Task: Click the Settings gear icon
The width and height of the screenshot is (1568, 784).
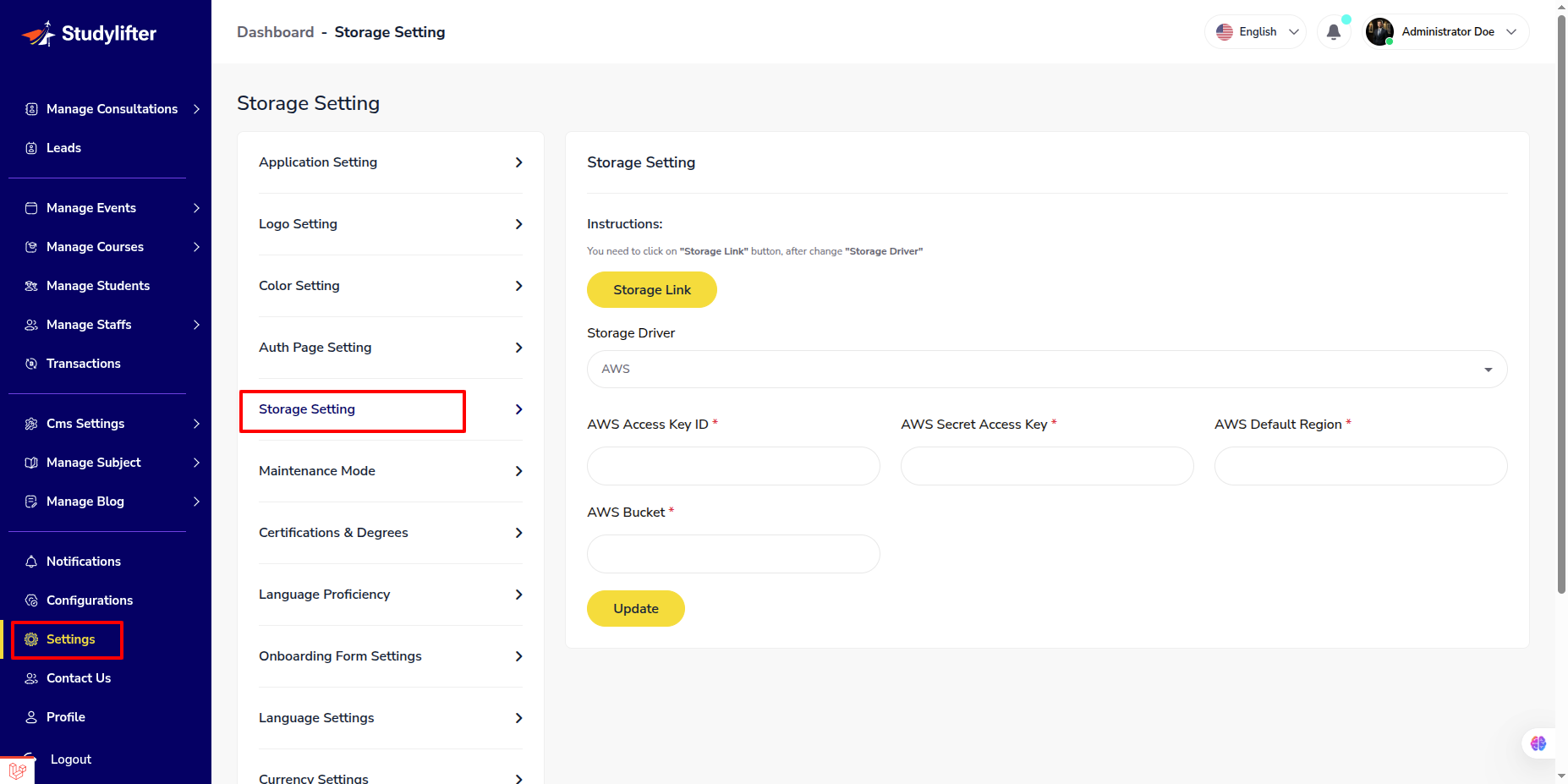Action: pos(31,639)
